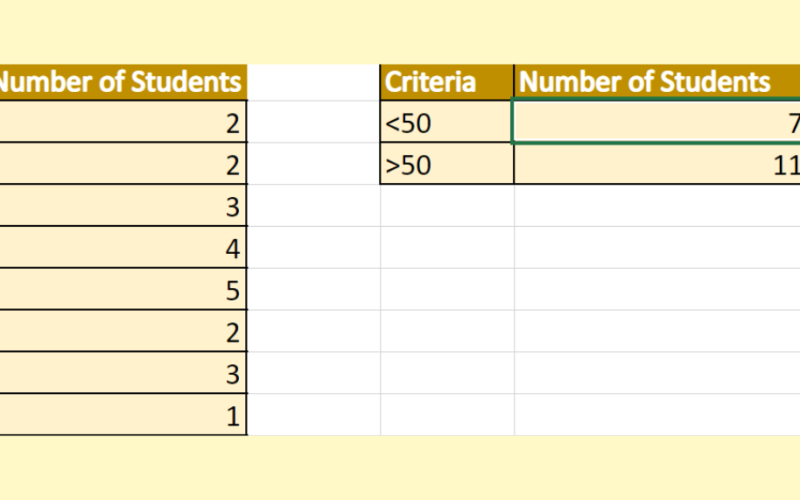Click the student count cell showing 5
Viewport: 800px width, 500px height.
[122, 290]
